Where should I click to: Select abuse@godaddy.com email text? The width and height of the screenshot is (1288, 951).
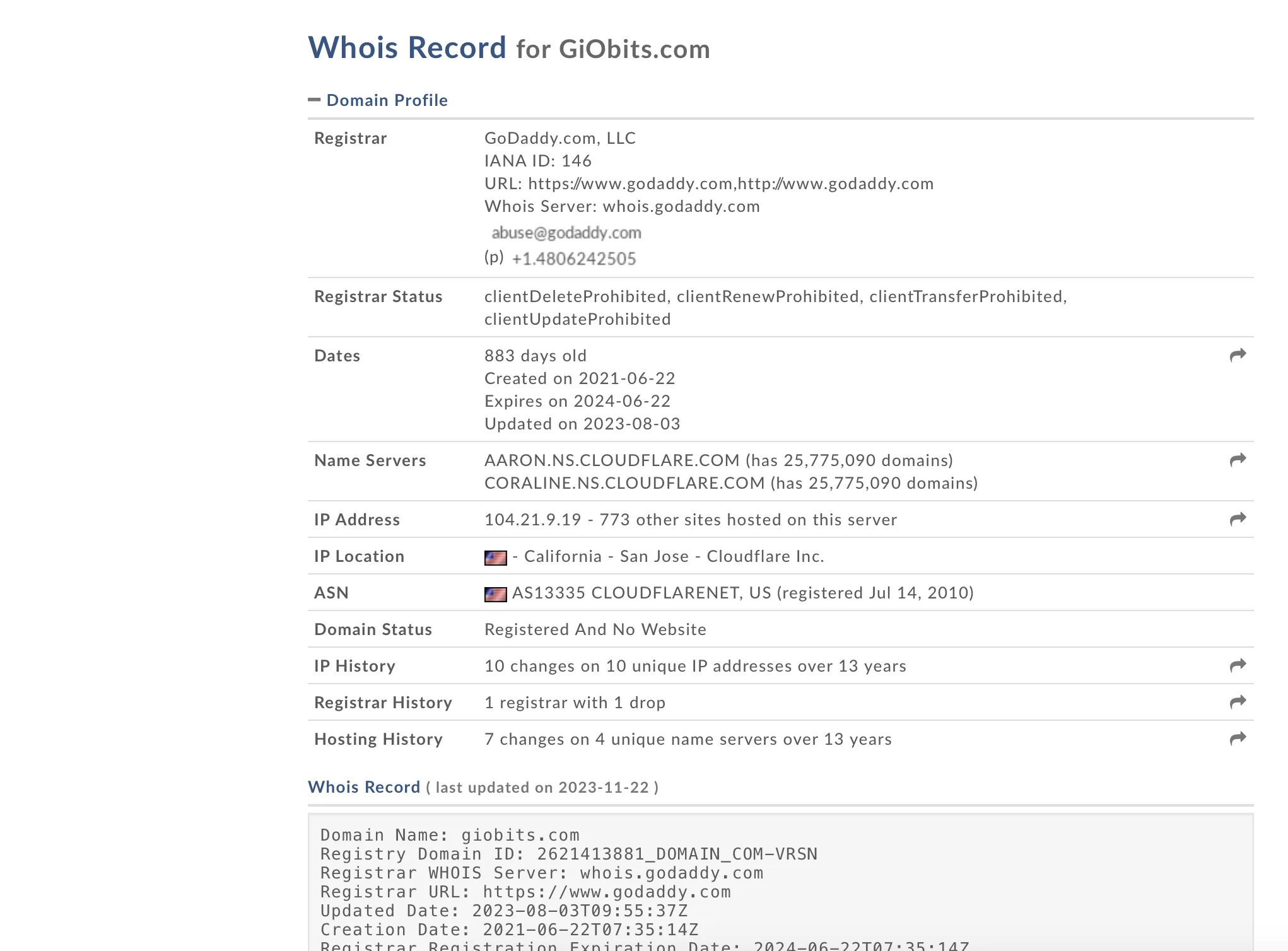coord(566,233)
